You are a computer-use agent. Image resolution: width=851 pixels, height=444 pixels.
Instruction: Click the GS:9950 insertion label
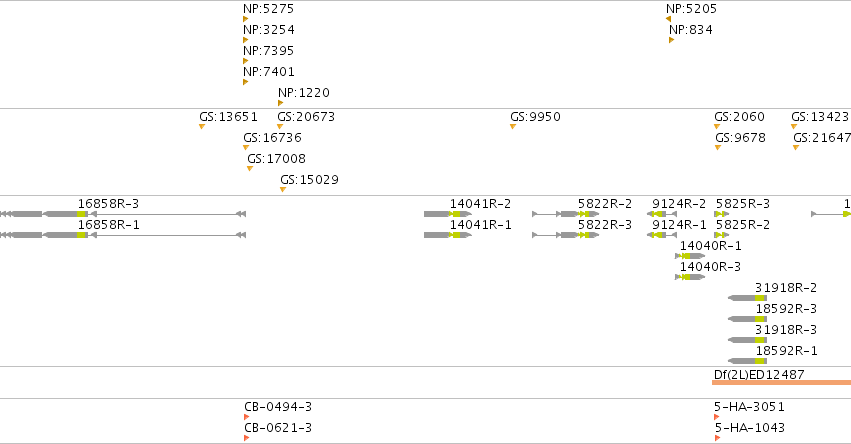point(535,117)
